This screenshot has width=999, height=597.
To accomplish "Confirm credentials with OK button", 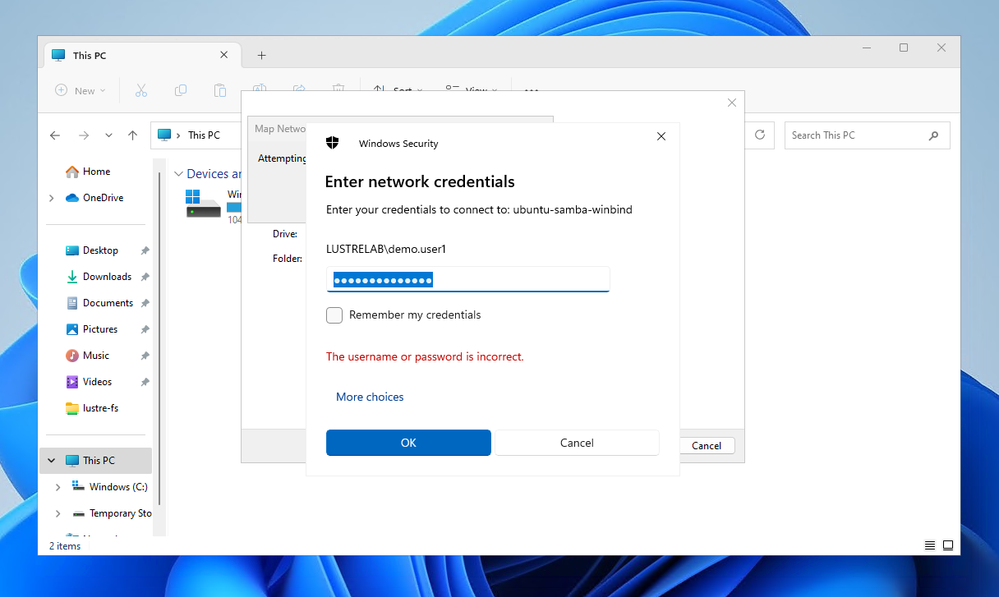I will tap(408, 443).
